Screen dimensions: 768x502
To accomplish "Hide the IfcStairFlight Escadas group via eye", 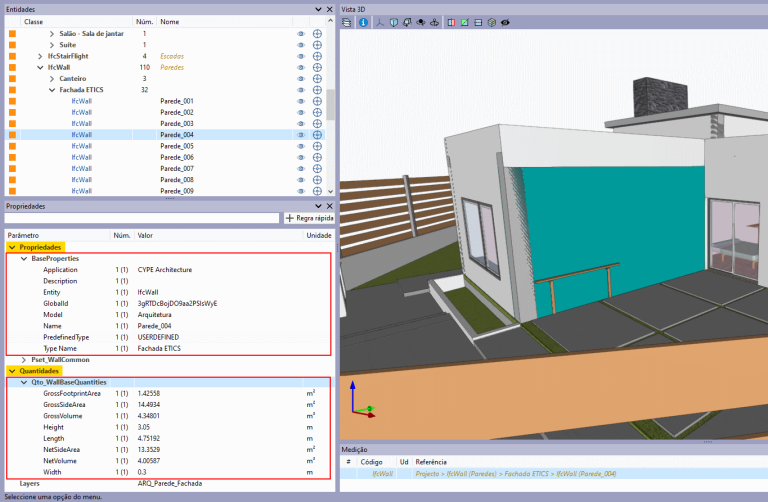I will tap(301, 56).
